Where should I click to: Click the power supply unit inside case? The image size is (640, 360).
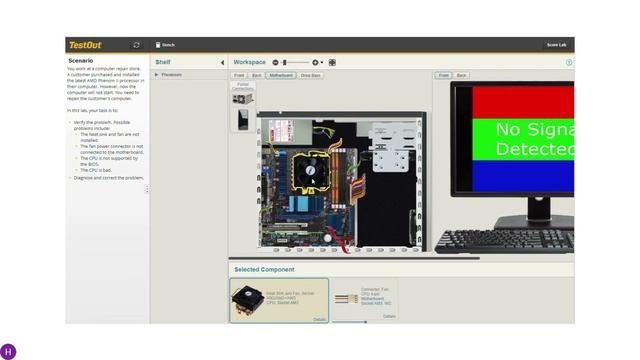(x=288, y=131)
